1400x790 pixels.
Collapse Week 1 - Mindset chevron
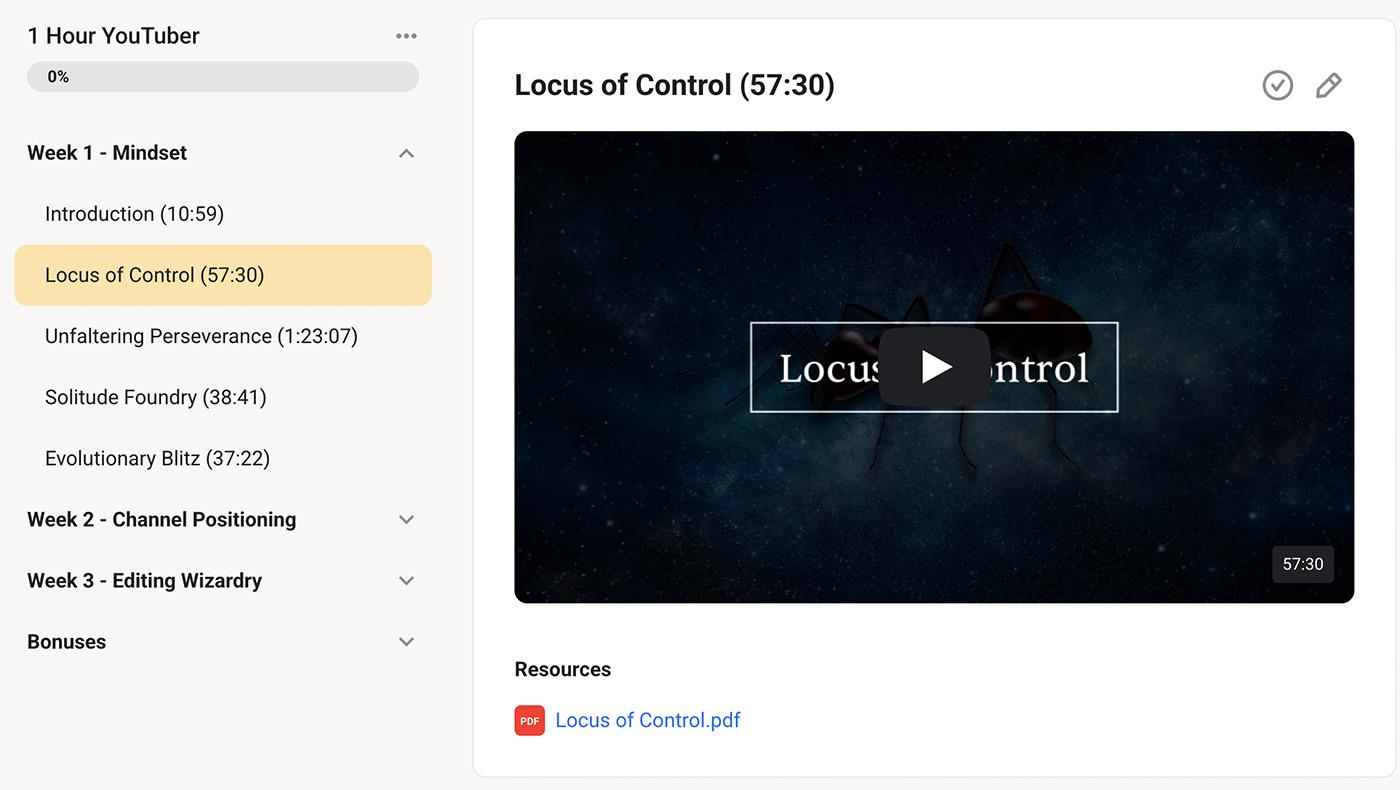click(406, 153)
